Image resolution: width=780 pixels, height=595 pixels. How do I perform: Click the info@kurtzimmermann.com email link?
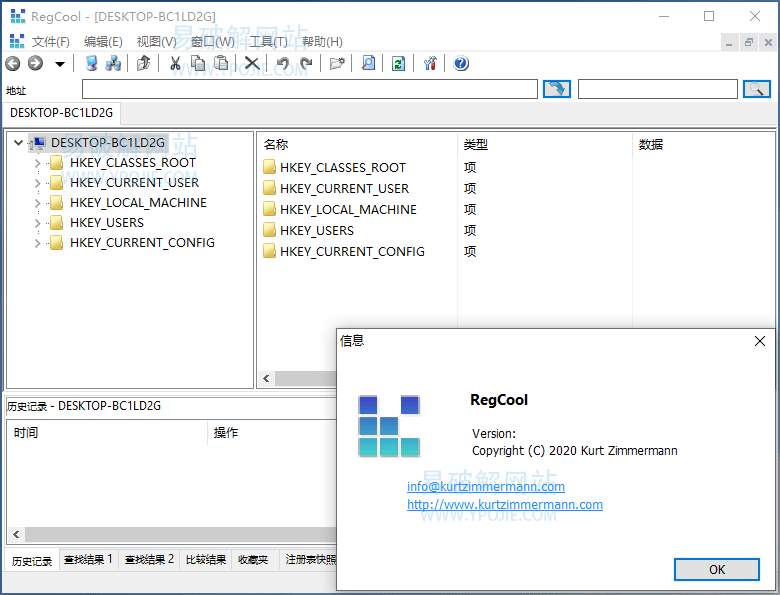[485, 487]
